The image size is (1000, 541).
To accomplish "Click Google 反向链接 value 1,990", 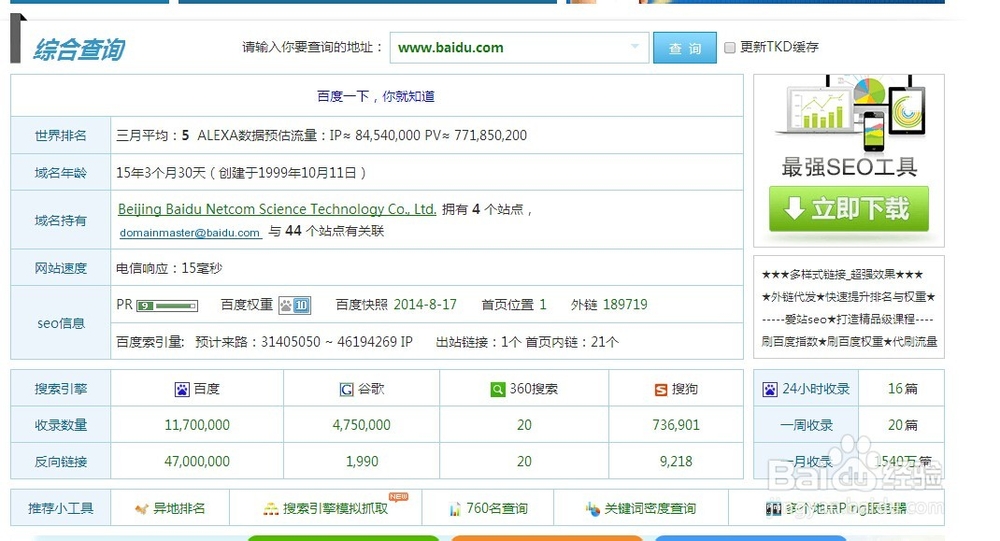I will click(362, 461).
